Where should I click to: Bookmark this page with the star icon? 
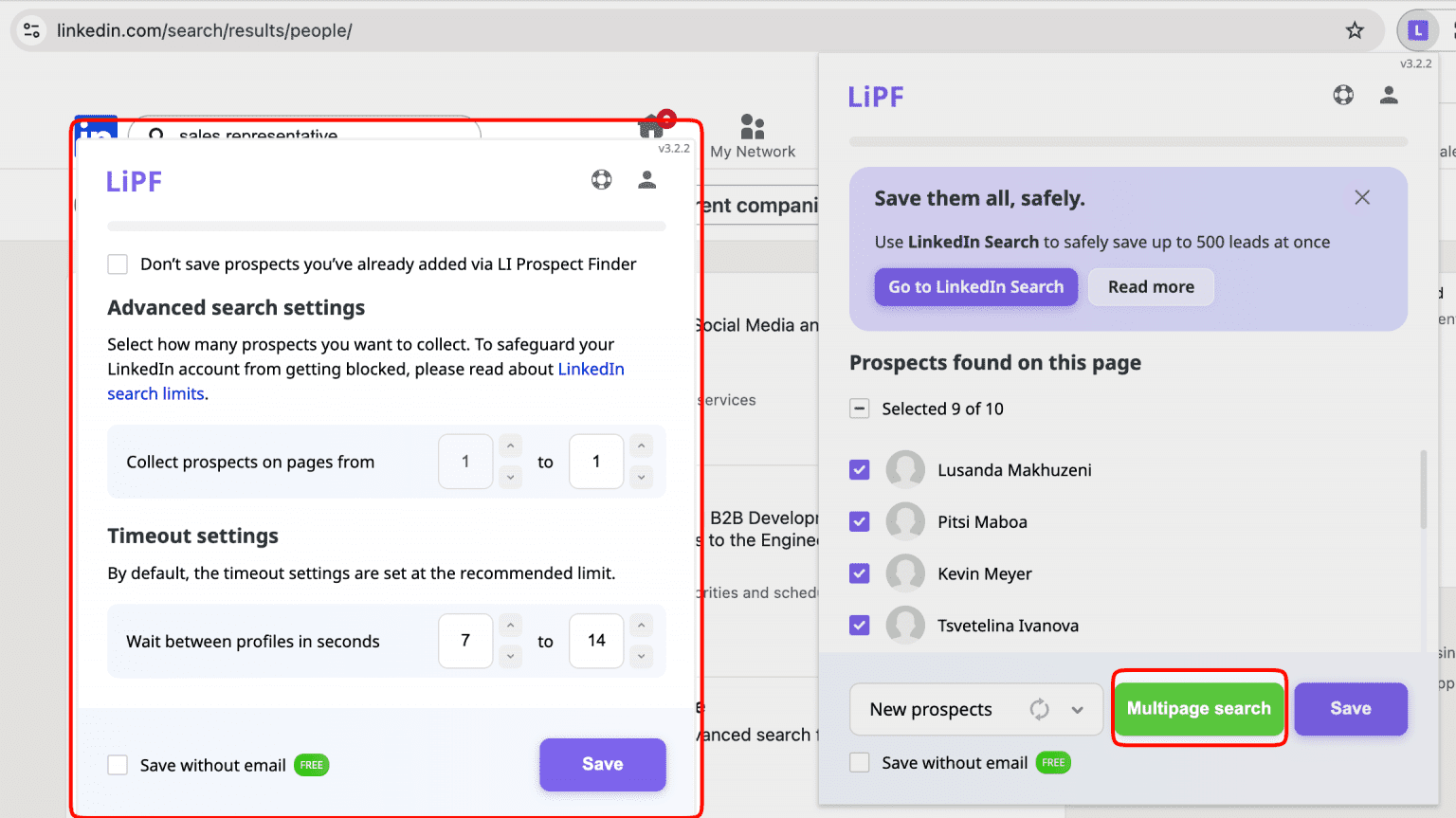click(1355, 30)
